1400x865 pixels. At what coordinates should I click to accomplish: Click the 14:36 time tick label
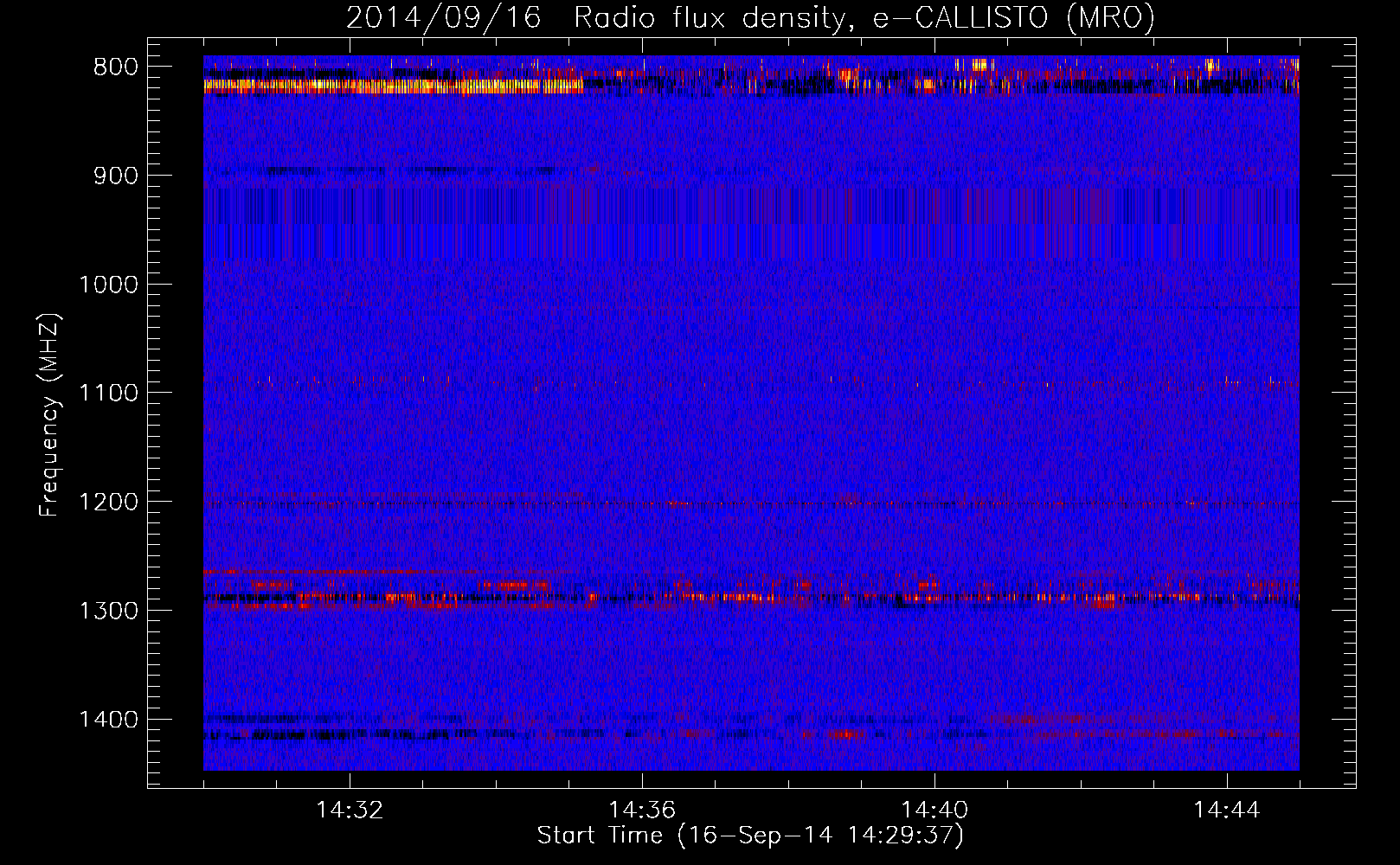(x=642, y=811)
